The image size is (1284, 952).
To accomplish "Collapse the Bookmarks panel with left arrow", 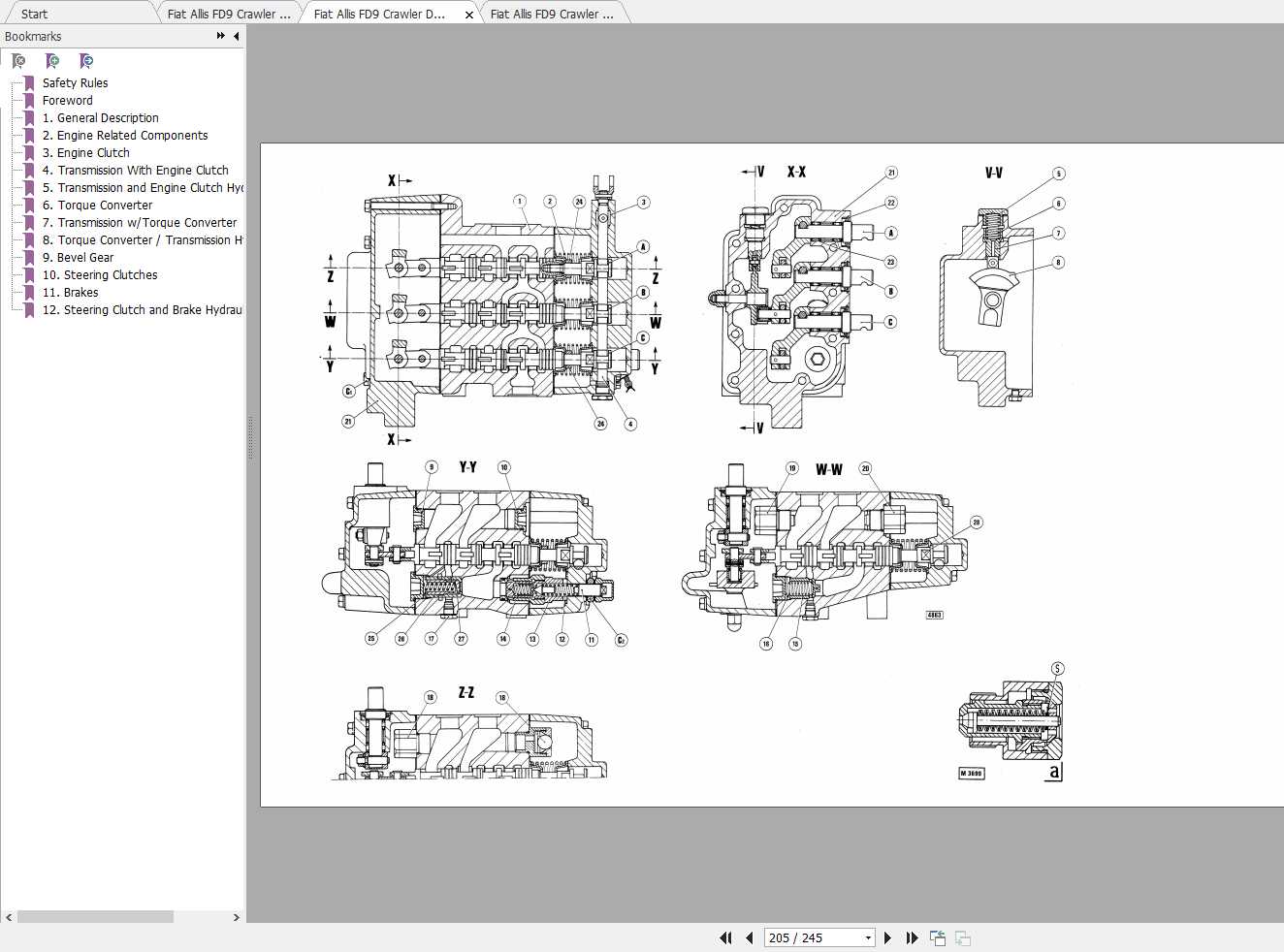I will pos(236,36).
